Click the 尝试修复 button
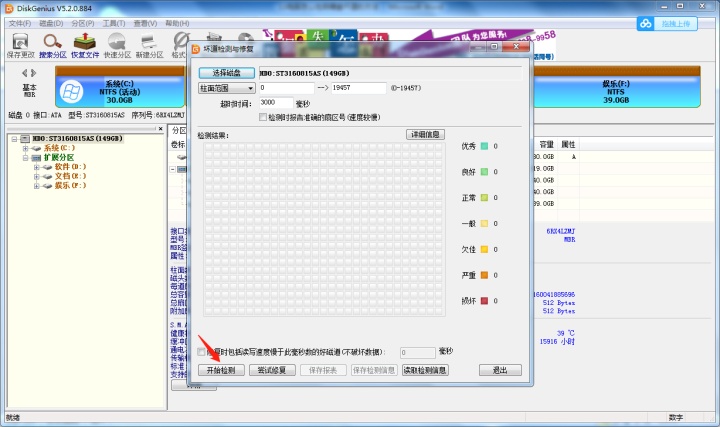 coord(272,370)
